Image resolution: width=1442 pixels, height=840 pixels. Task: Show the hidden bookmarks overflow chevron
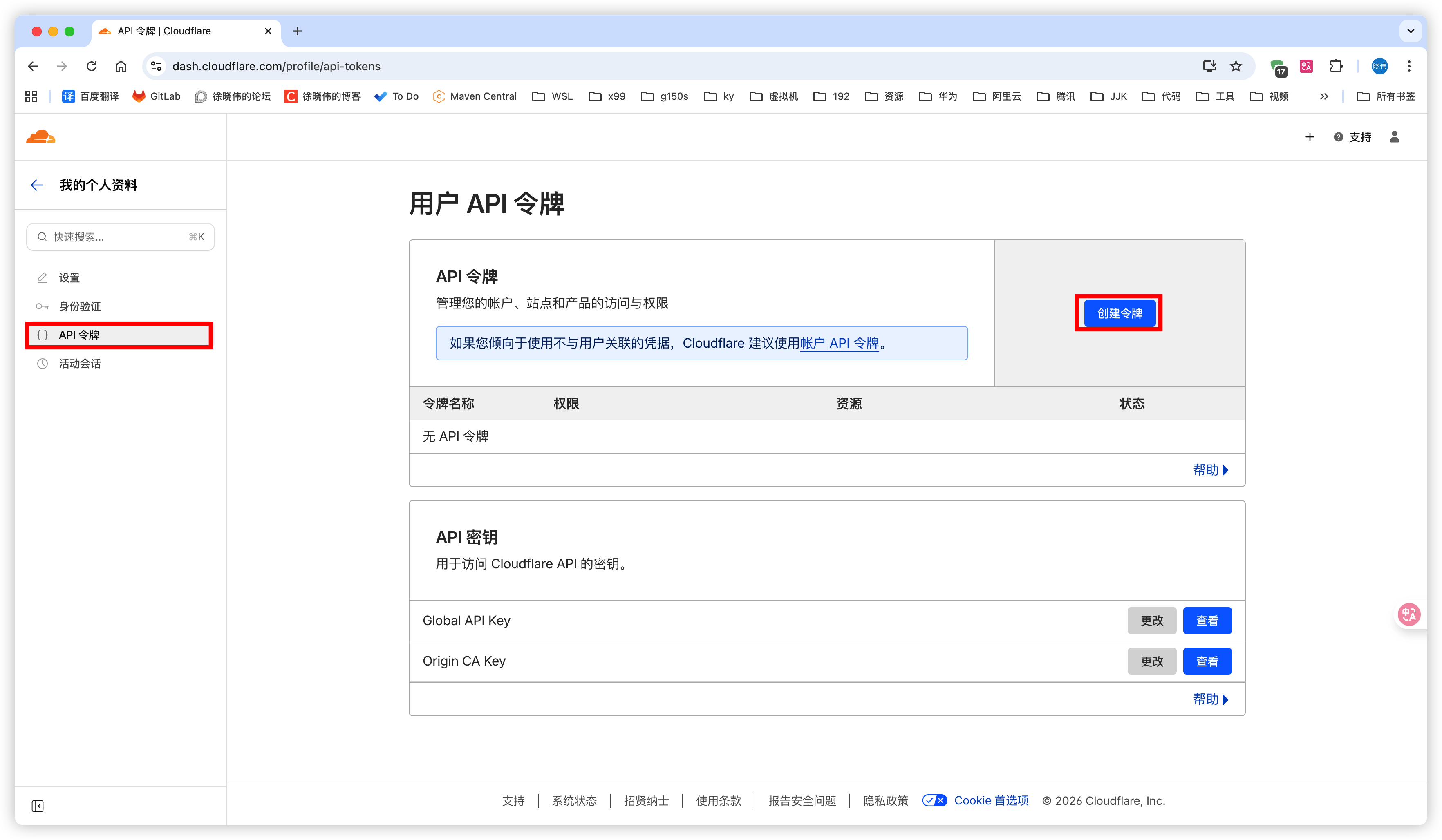(x=1323, y=97)
